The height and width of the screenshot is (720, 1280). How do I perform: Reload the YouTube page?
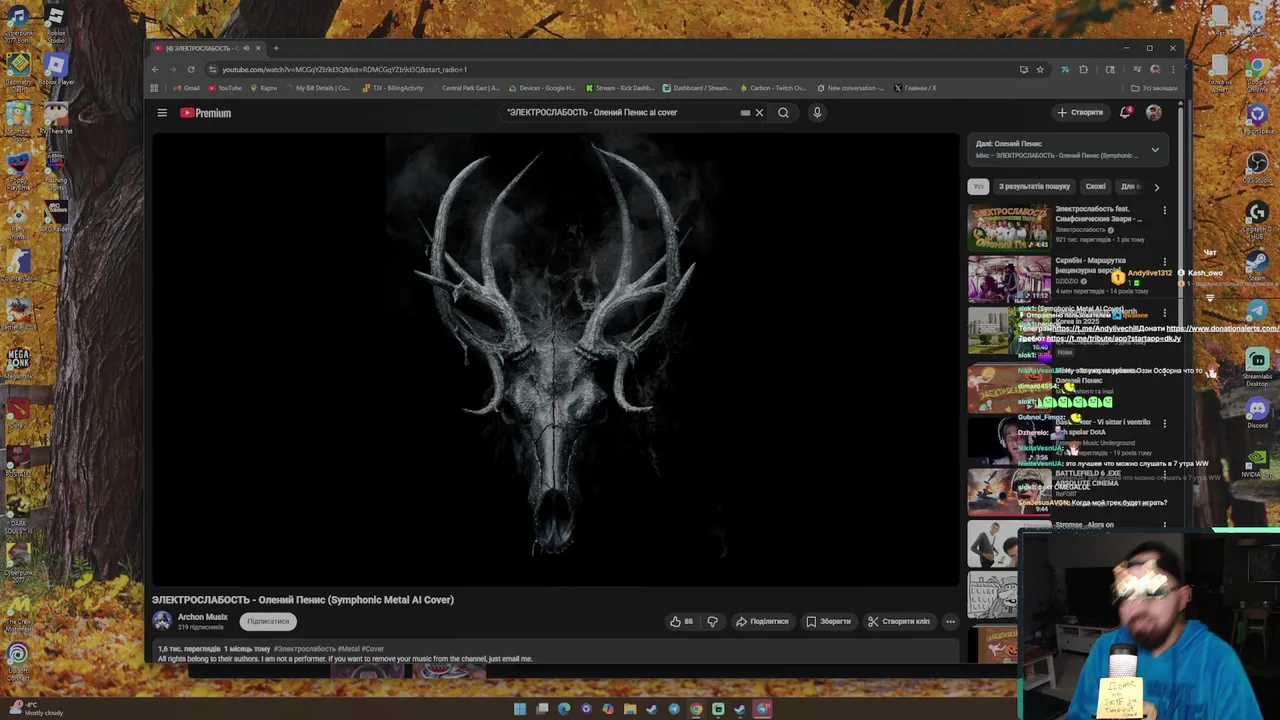tap(191, 69)
